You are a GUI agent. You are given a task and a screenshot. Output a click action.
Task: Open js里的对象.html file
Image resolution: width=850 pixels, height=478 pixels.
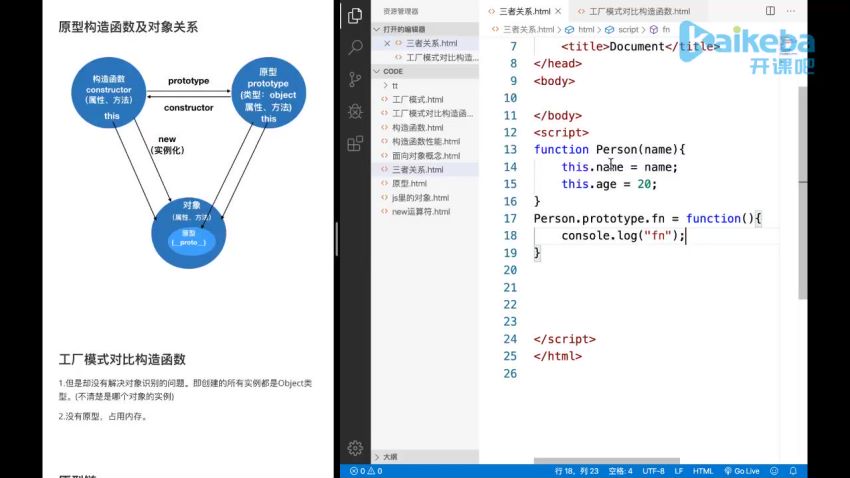(425, 198)
